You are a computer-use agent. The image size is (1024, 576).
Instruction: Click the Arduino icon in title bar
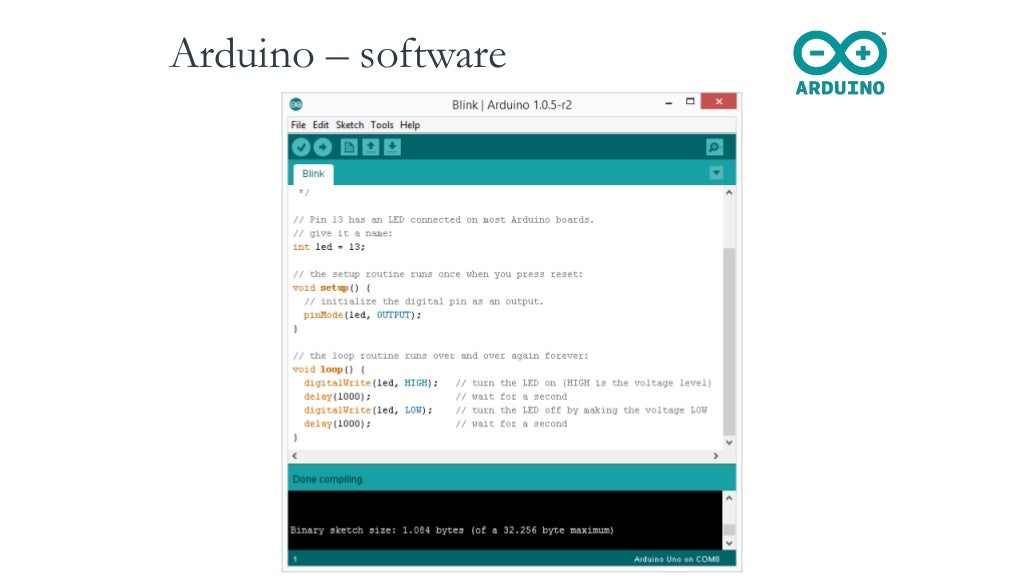coord(296,104)
